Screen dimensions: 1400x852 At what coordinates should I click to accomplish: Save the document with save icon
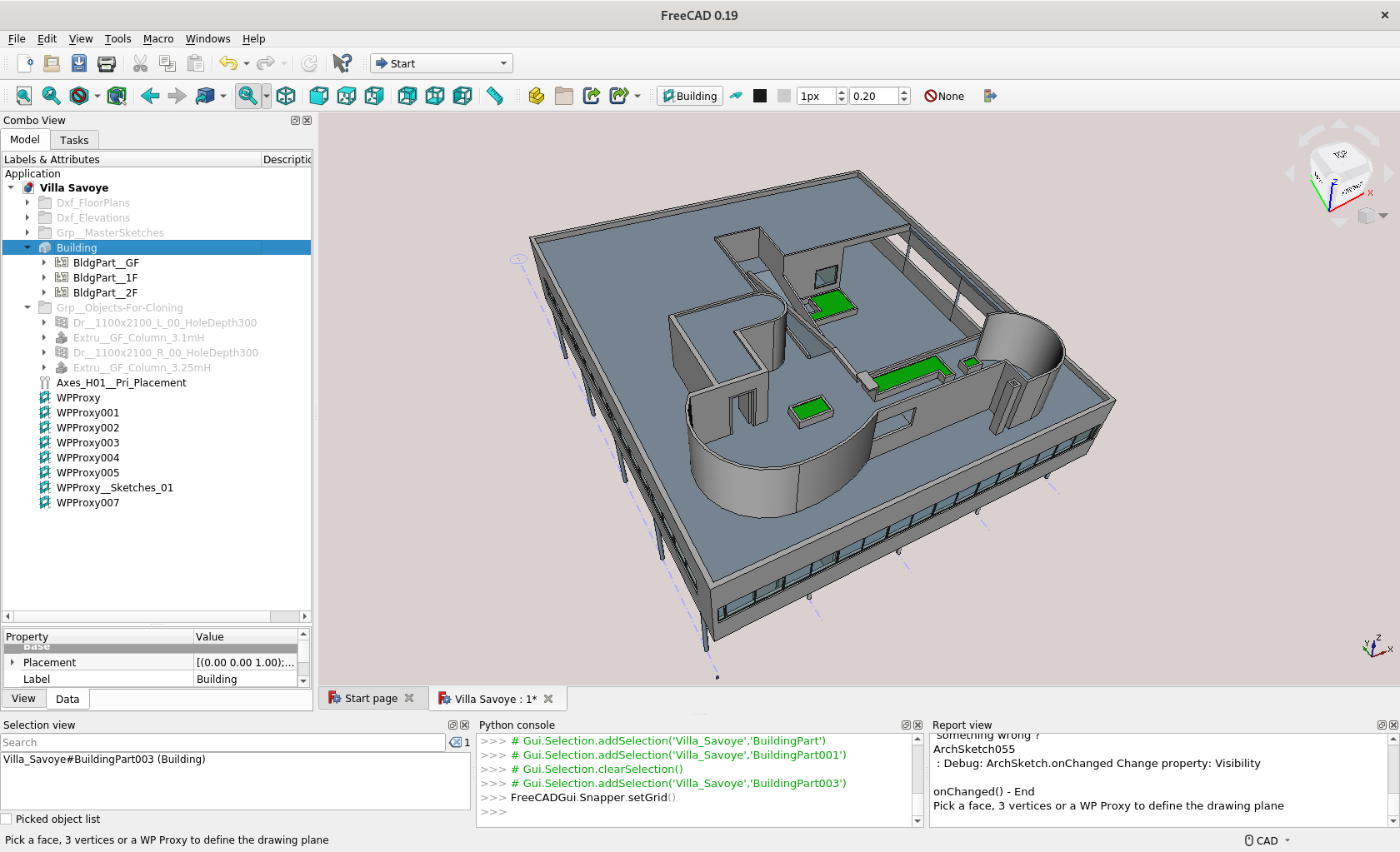coord(79,63)
